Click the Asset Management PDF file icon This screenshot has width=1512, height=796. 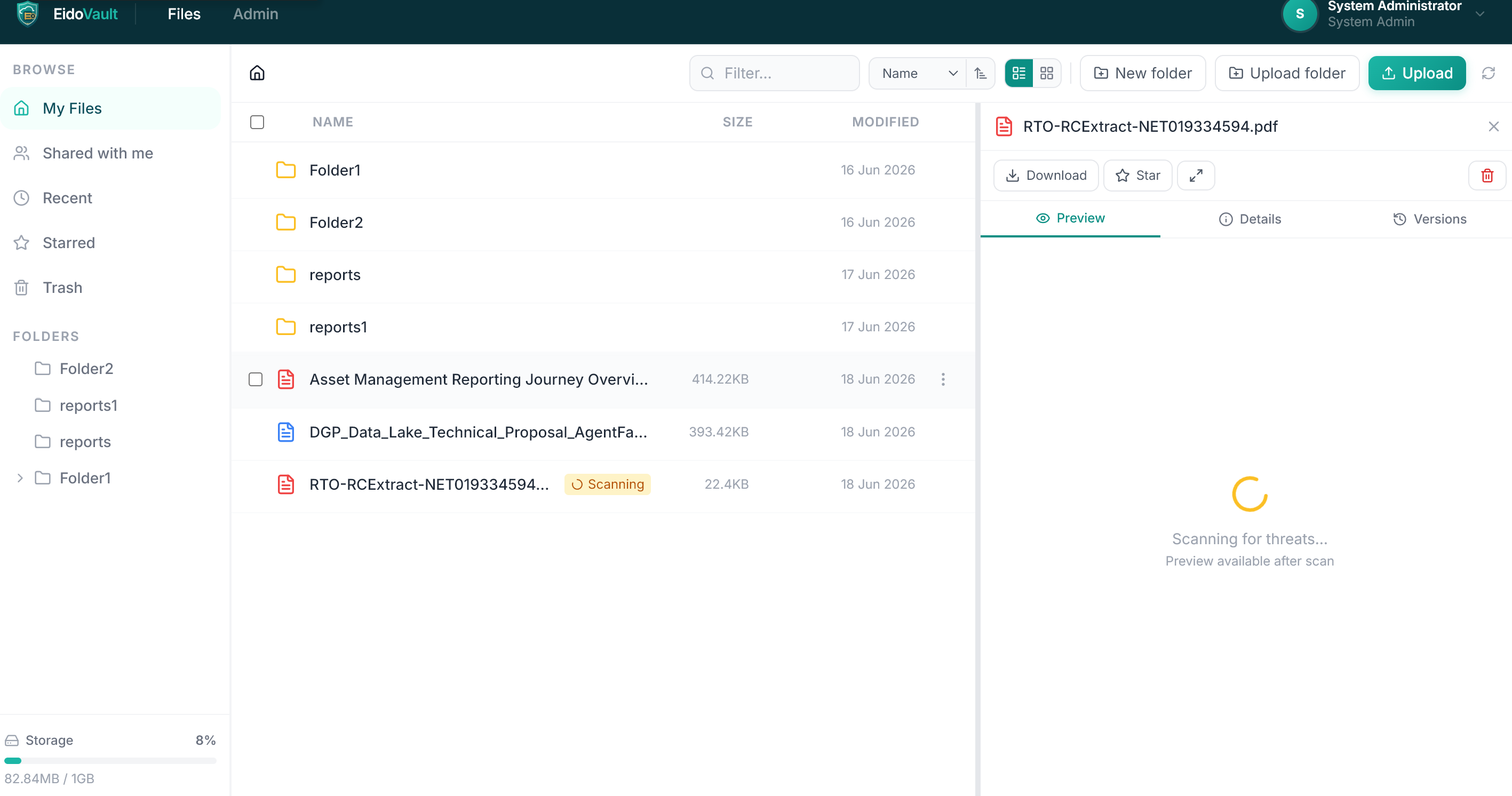(x=286, y=379)
